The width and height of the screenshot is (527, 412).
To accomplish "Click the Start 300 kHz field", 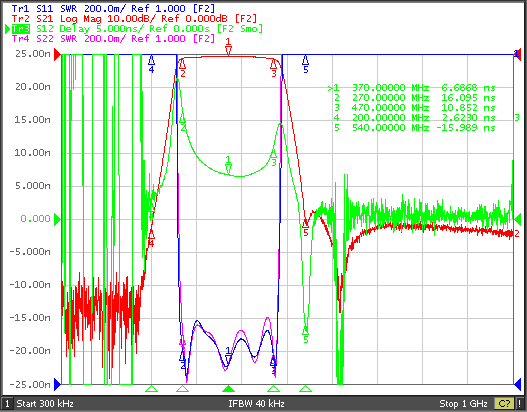I will (x=45, y=403).
